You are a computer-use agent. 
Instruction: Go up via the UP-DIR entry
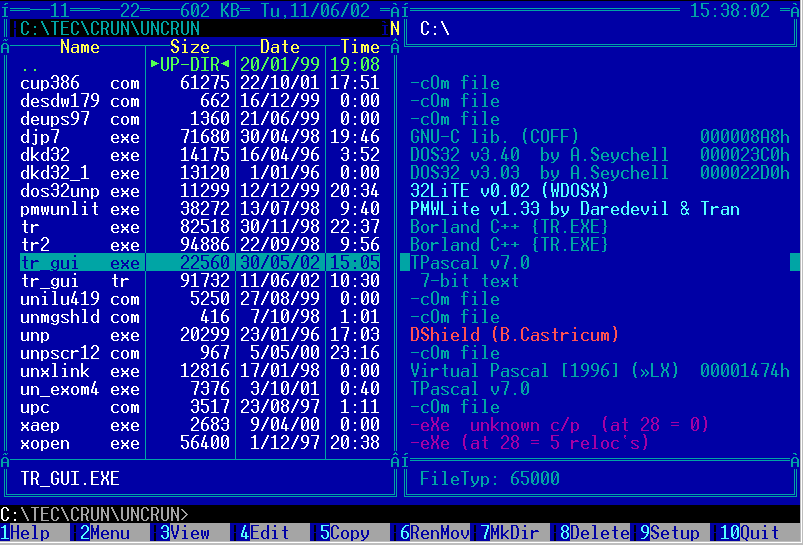click(x=190, y=65)
